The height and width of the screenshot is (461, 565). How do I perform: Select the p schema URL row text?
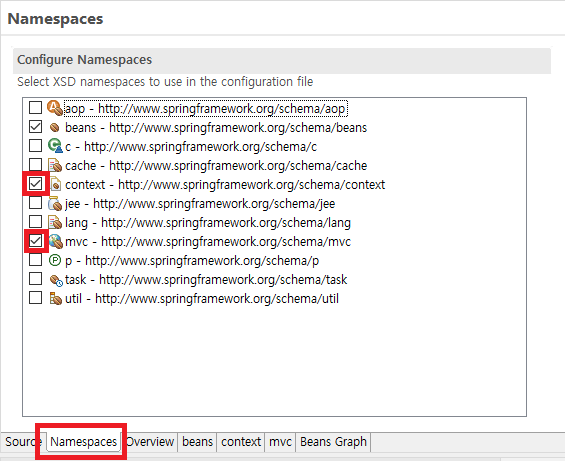(192, 261)
